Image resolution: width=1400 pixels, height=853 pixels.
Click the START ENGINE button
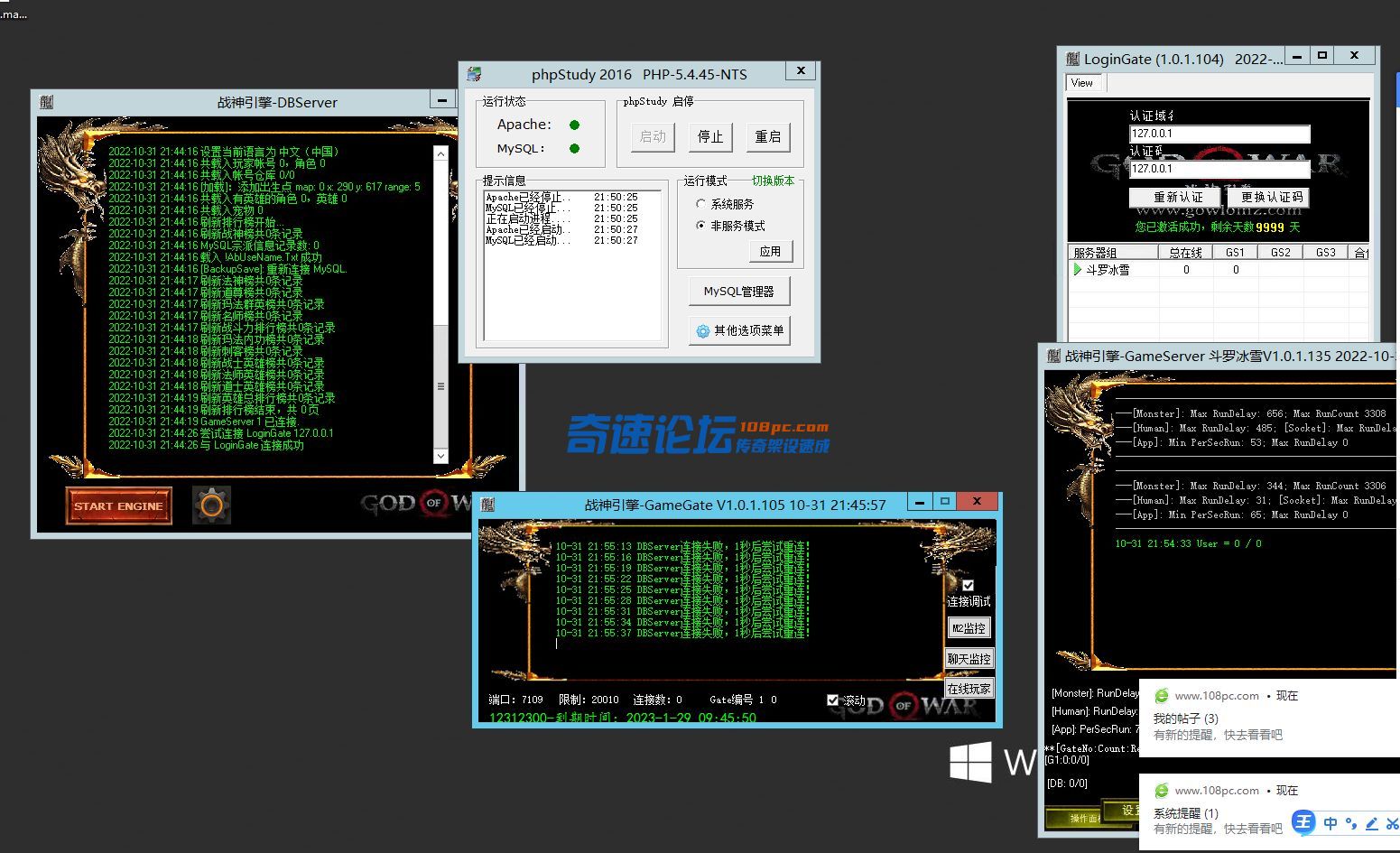(118, 505)
